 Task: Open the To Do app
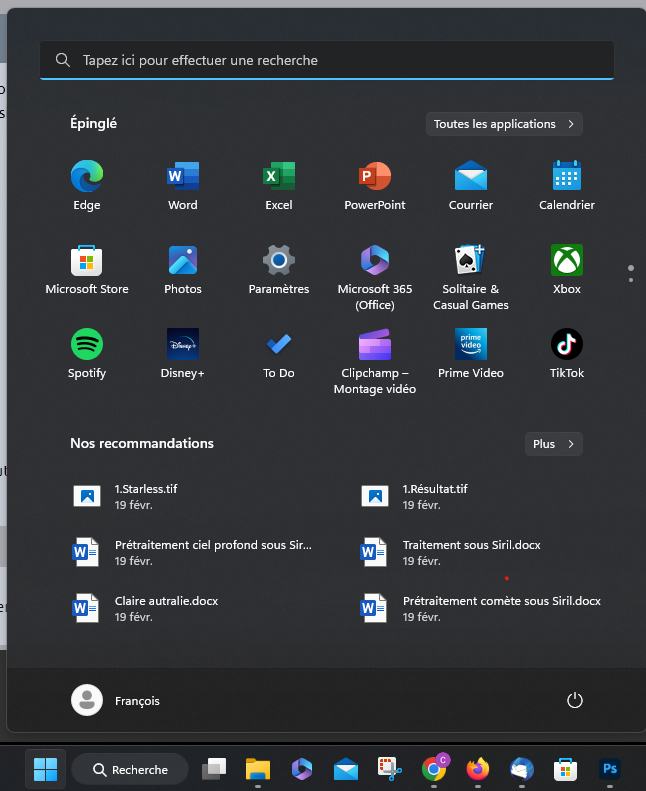pos(279,354)
